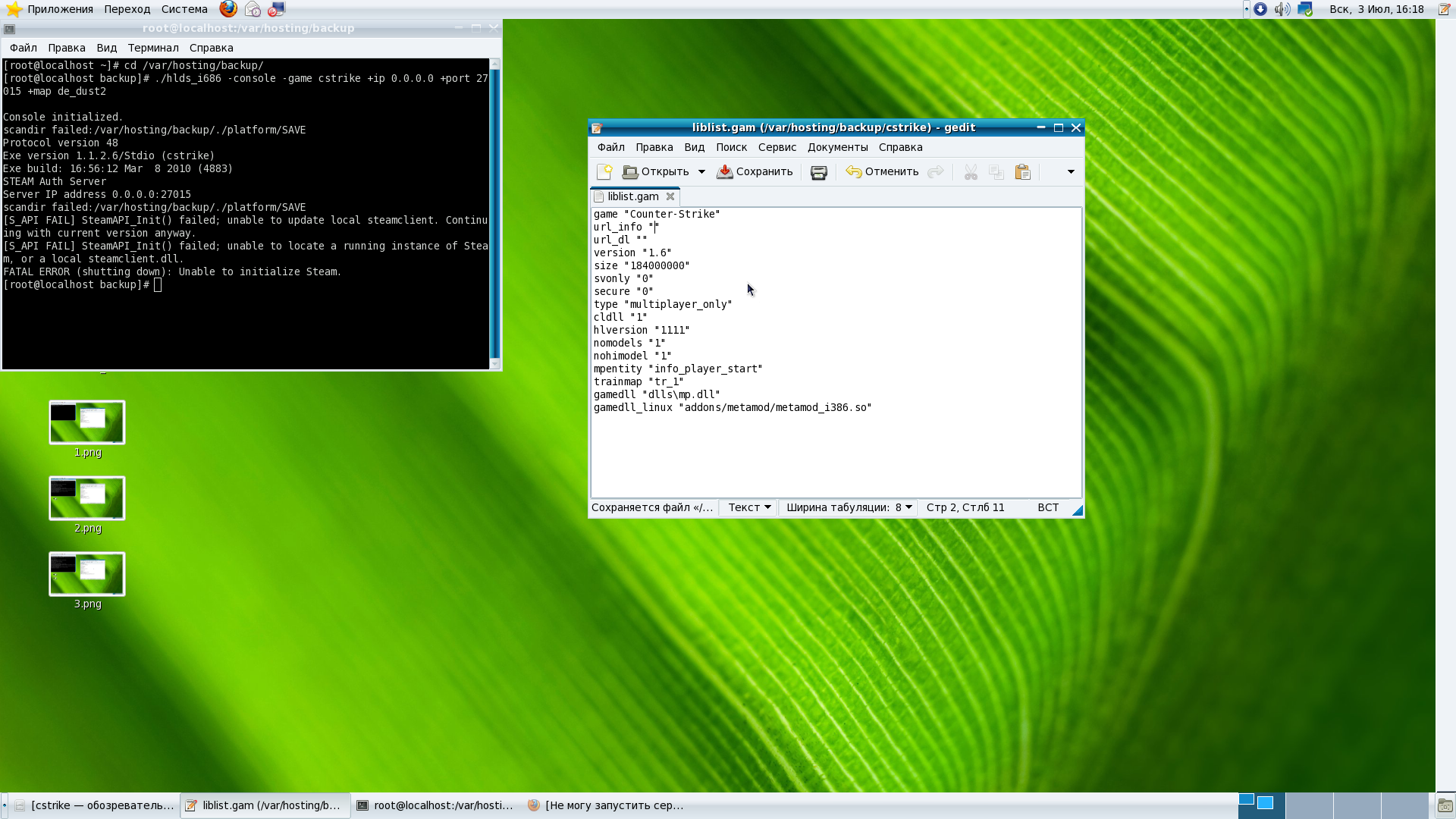Image resolution: width=1456 pixels, height=819 pixels.
Task: Undo the last edit with Отменить
Action: (x=882, y=172)
